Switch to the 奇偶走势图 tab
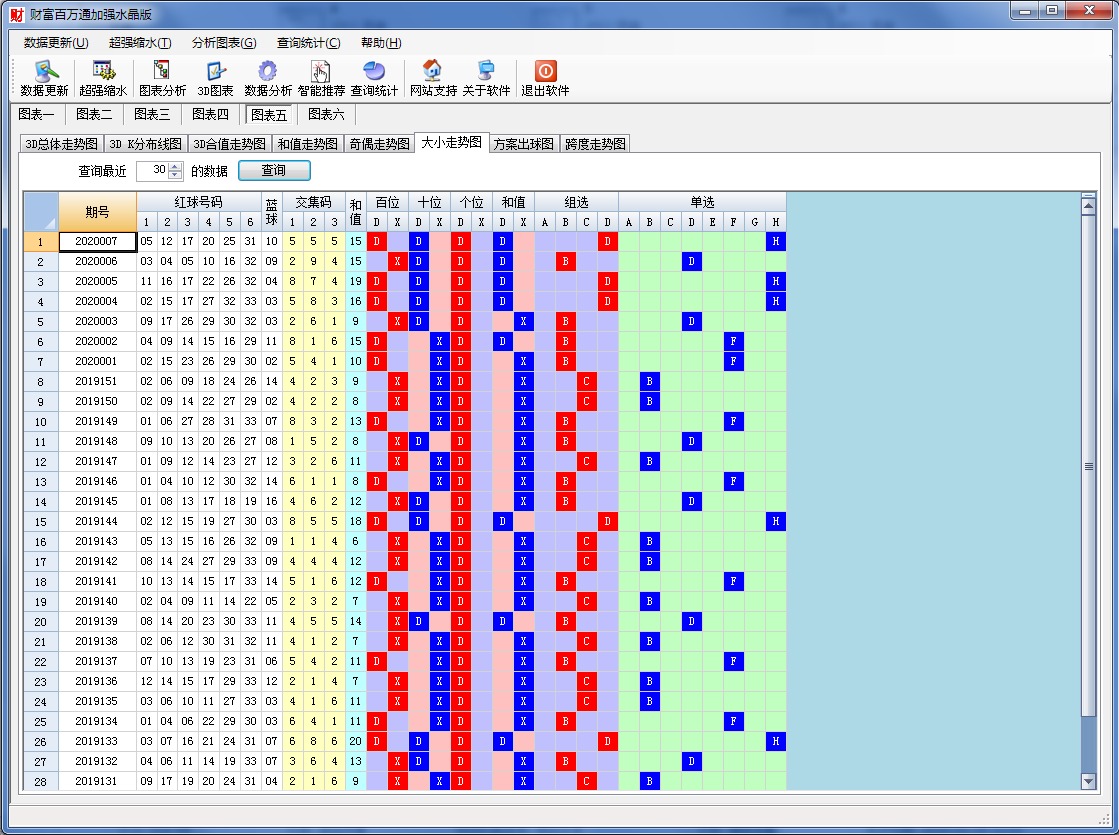 [379, 144]
